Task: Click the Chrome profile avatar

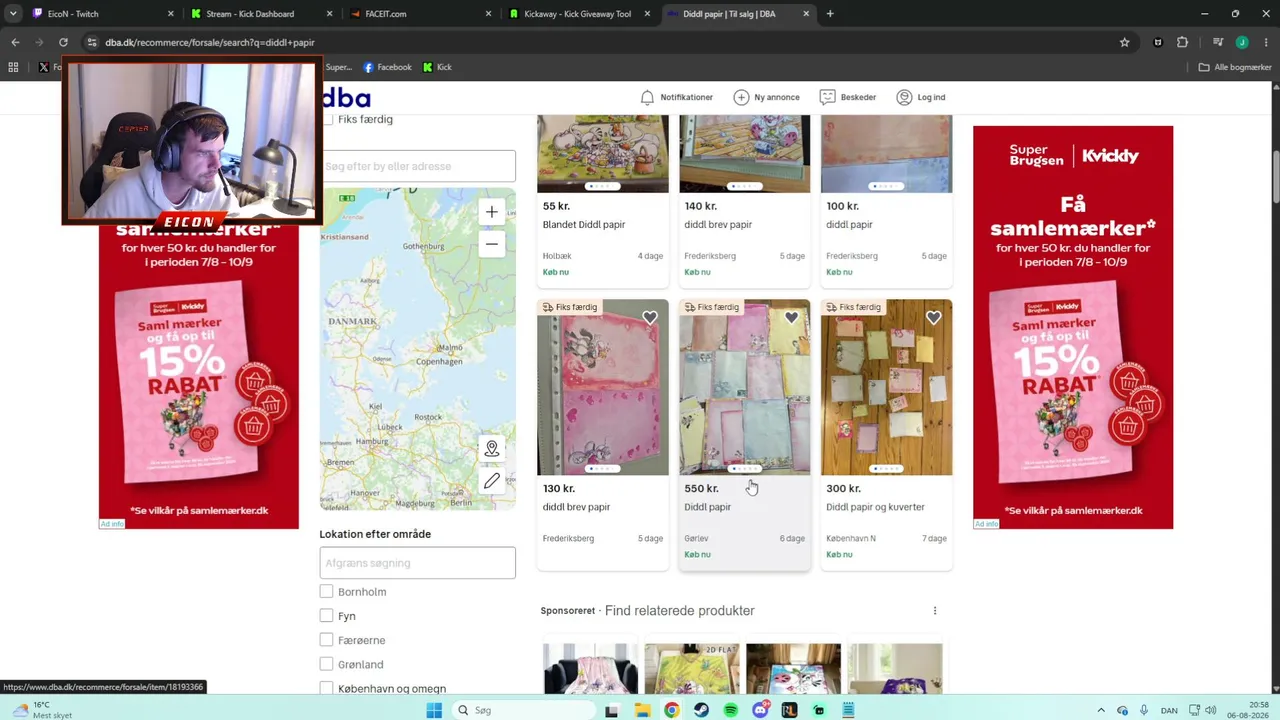Action: point(1242,42)
